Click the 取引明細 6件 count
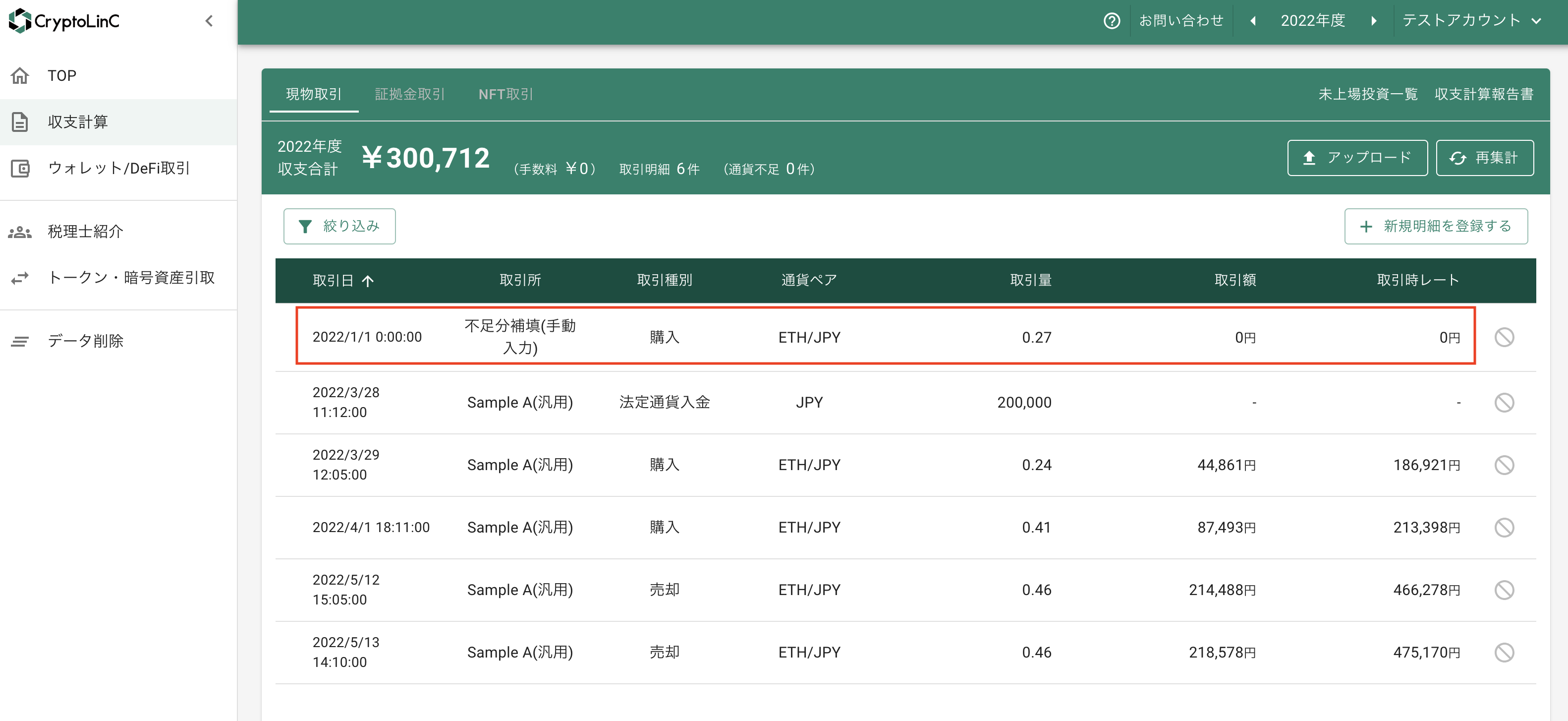This screenshot has height=721, width=1568. tap(659, 169)
